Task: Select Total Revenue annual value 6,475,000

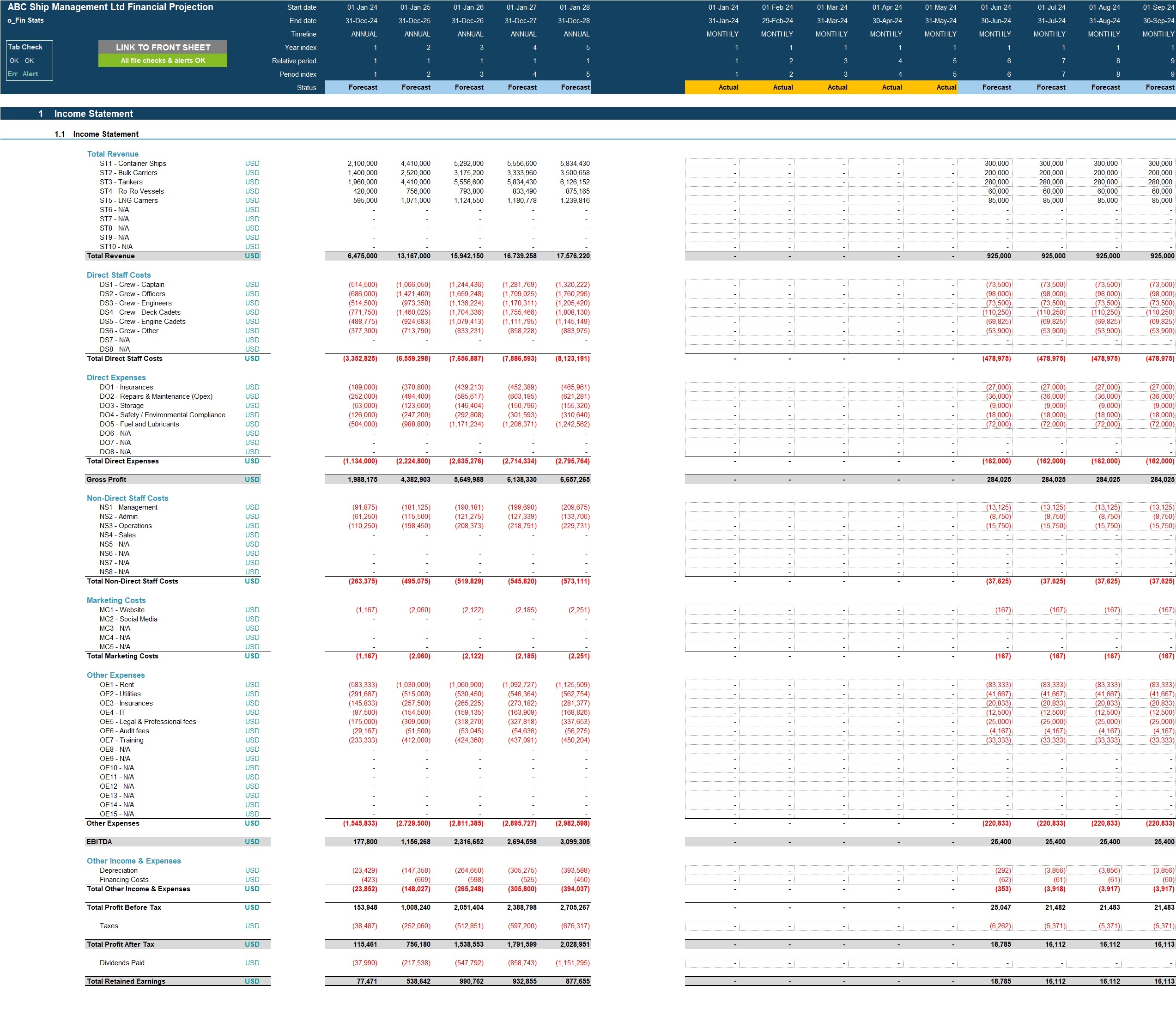Action: pos(362,256)
